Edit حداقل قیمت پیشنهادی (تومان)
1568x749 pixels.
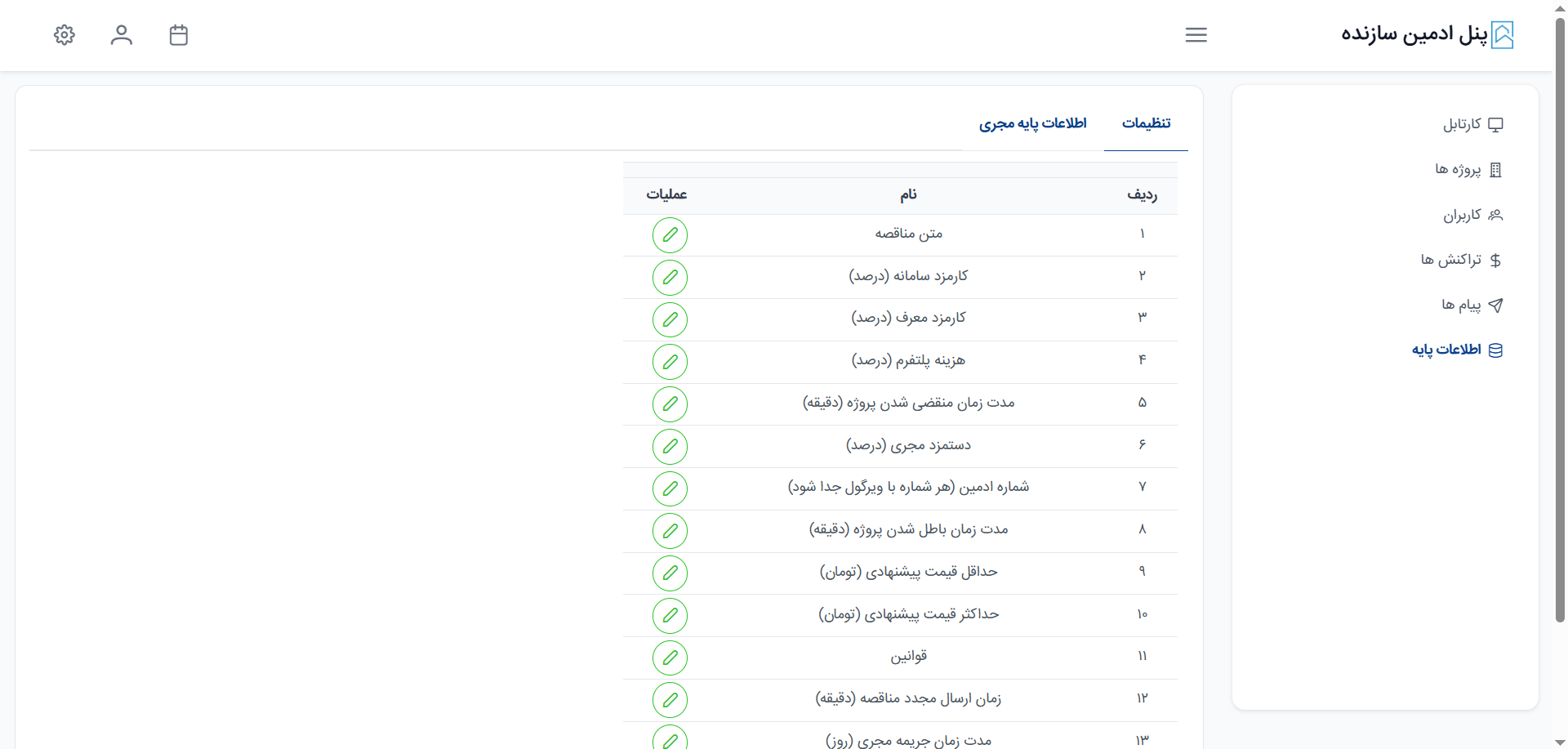coord(670,573)
